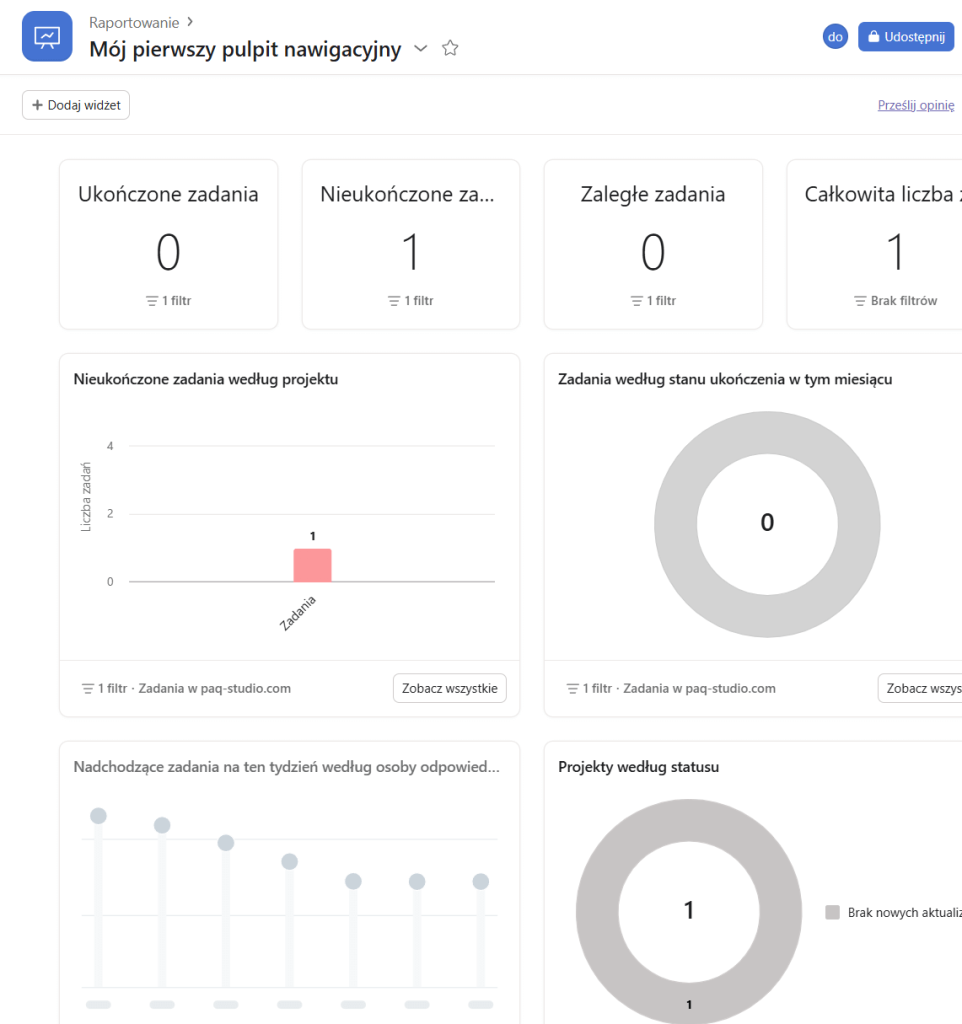Open the Zaległe zadania number card
The image size is (962, 1024).
coord(652,244)
